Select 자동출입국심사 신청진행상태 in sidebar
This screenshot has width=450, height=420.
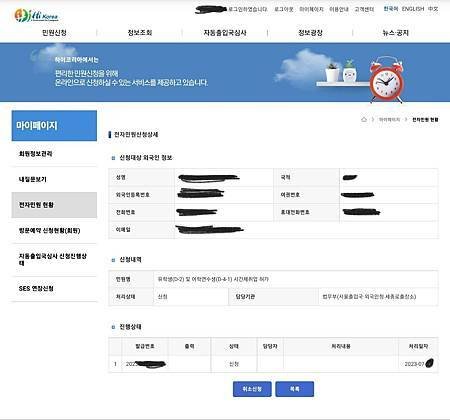click(x=54, y=260)
